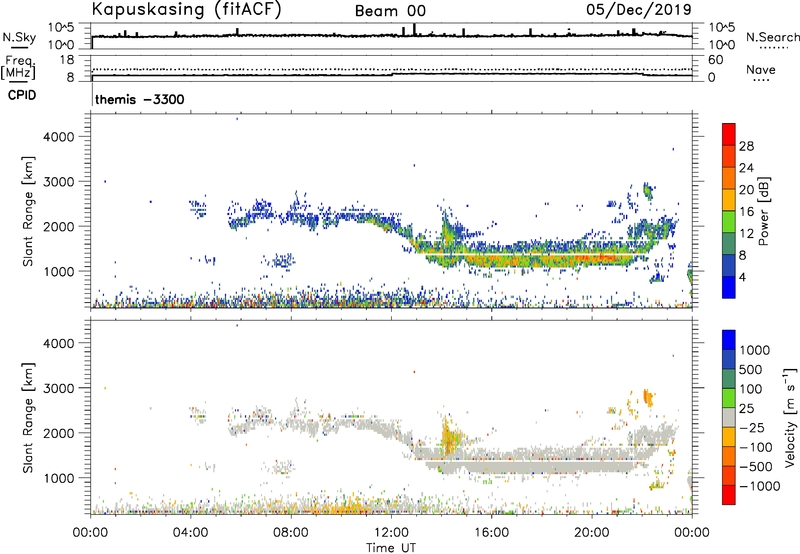Click the 'Nave' legend label
Screen dimensions: 800x554
pyautogui.click(x=760, y=70)
